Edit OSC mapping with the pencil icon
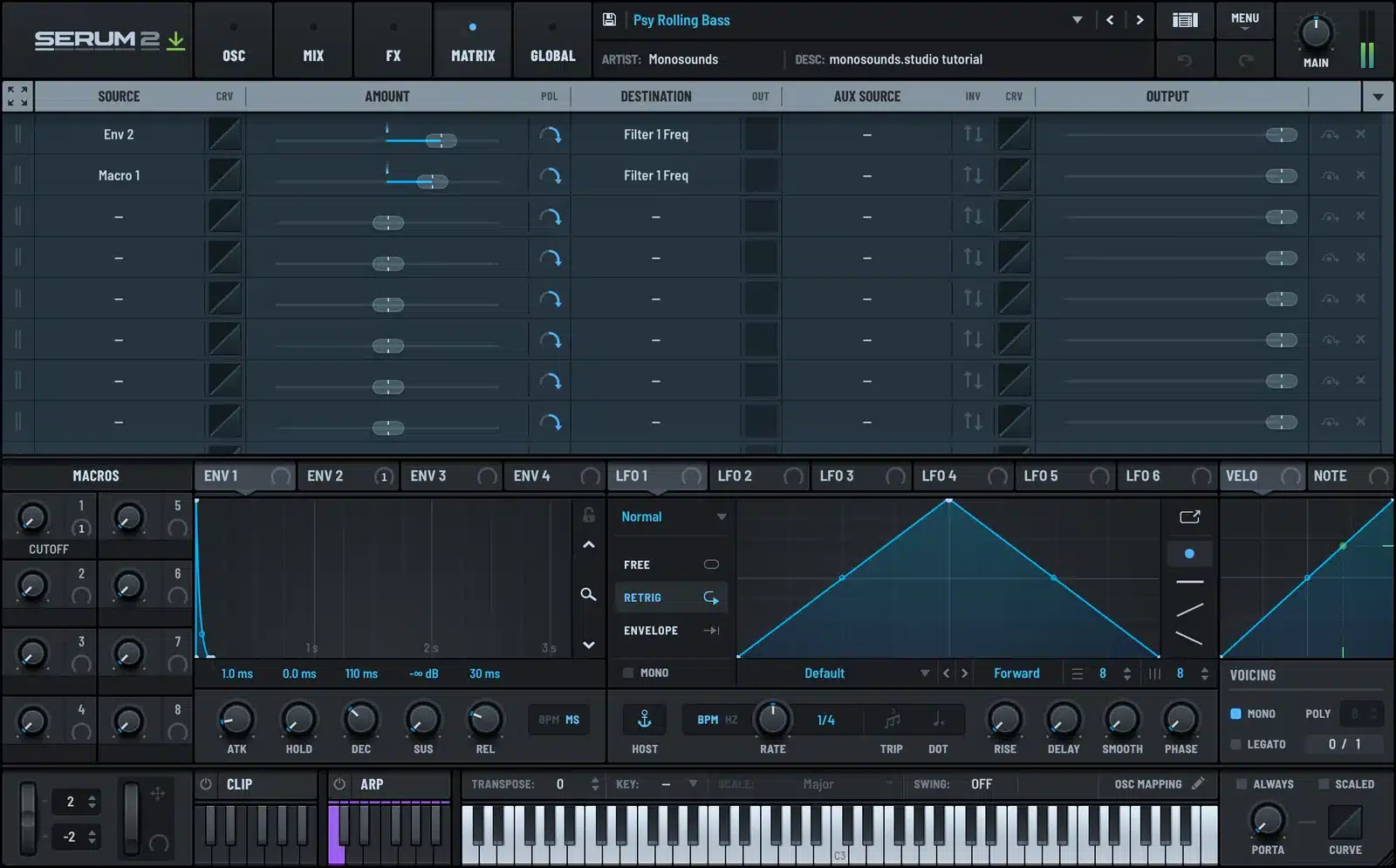 tap(1198, 783)
